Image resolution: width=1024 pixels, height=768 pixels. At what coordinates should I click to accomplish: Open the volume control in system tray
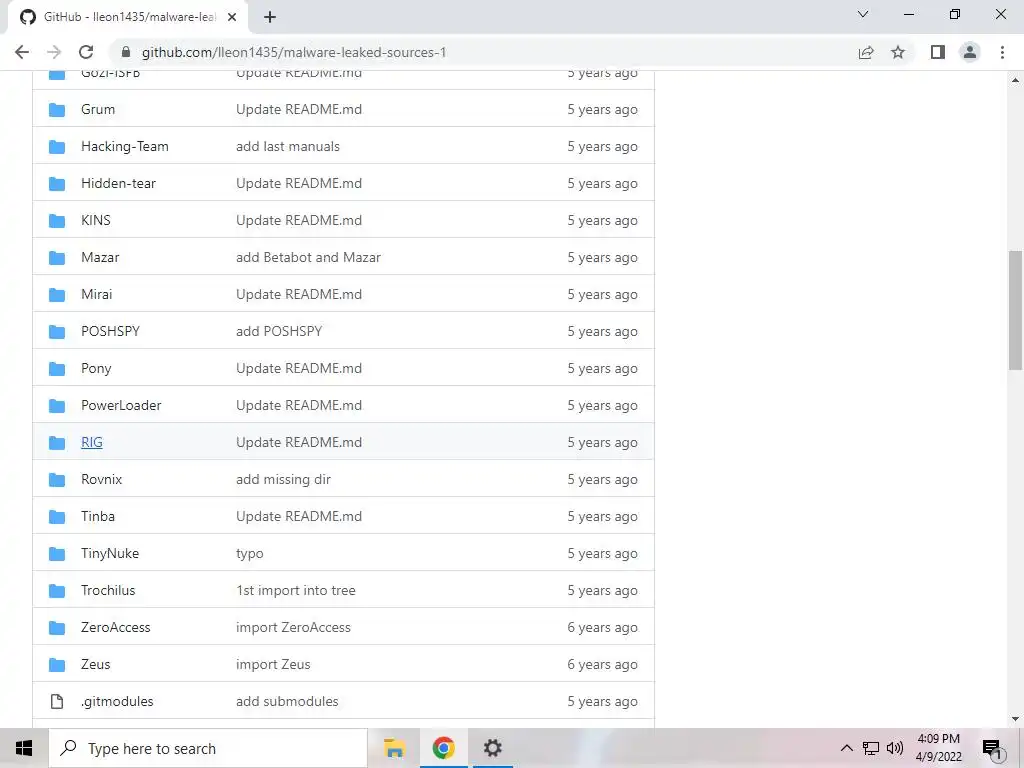point(895,748)
